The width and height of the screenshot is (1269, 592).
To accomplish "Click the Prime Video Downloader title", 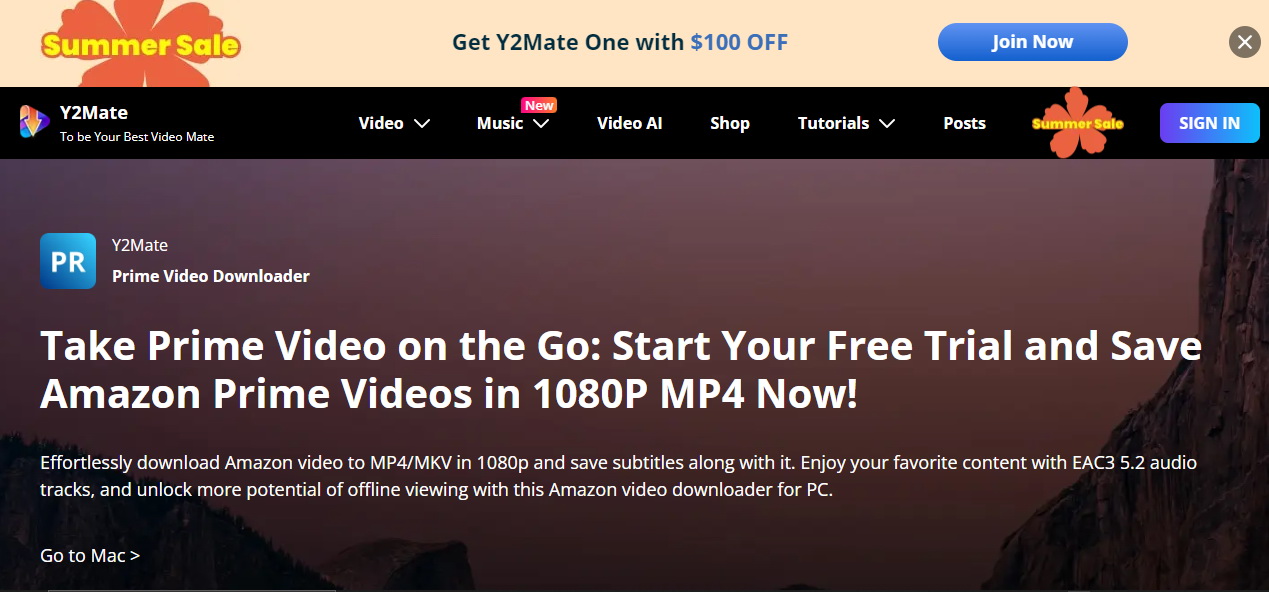I will (x=211, y=276).
